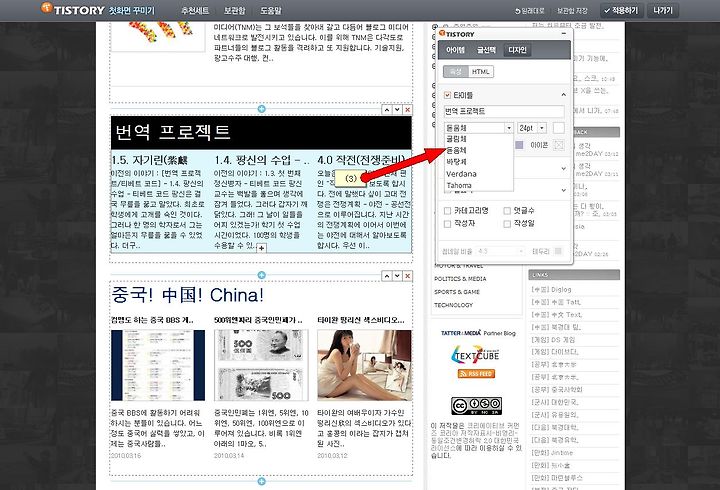Viewport: 720px width, 490px height.
Task: Open the 아이템 tab
Action: click(x=456, y=50)
